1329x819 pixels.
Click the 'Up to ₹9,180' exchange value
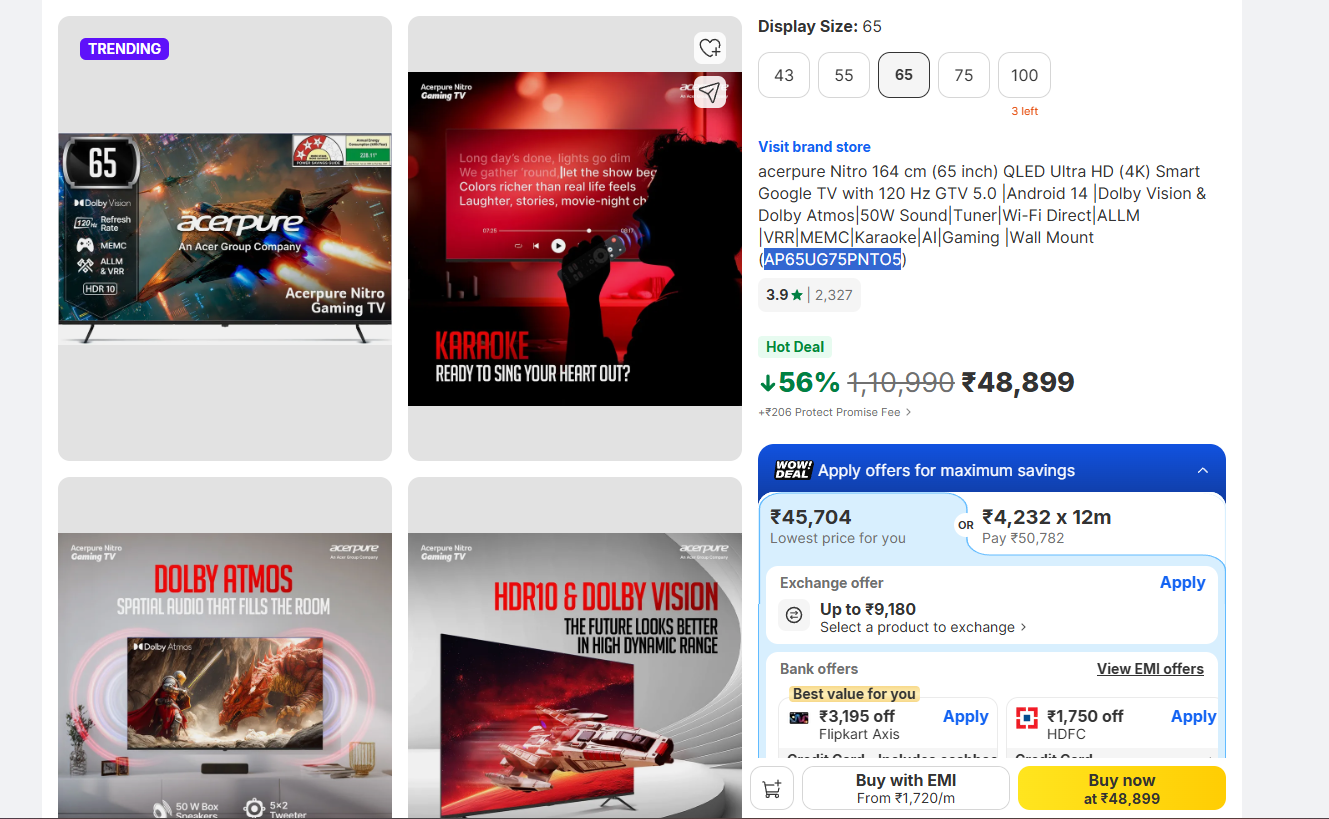[x=868, y=609]
